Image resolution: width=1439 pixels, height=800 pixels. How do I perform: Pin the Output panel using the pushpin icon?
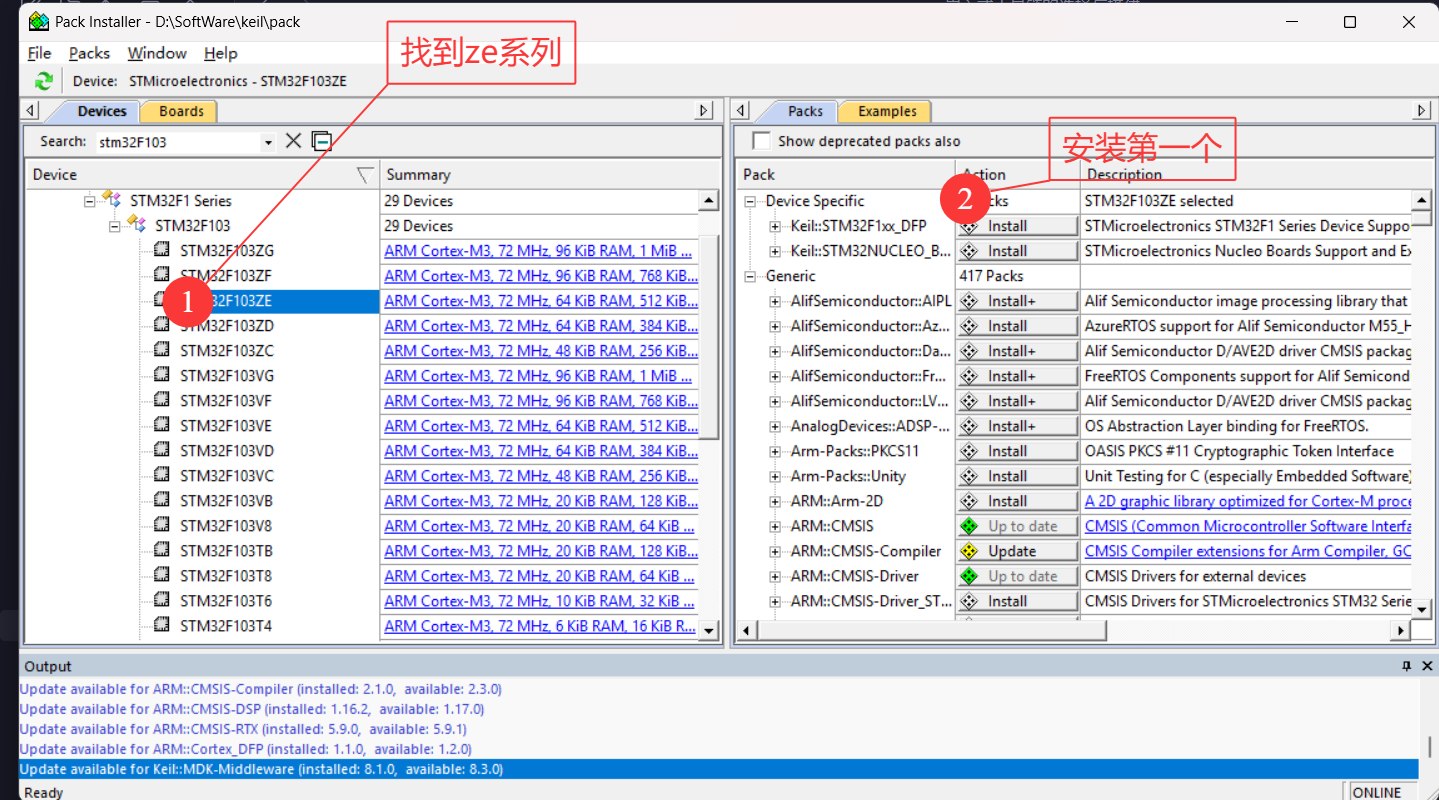coord(1406,666)
